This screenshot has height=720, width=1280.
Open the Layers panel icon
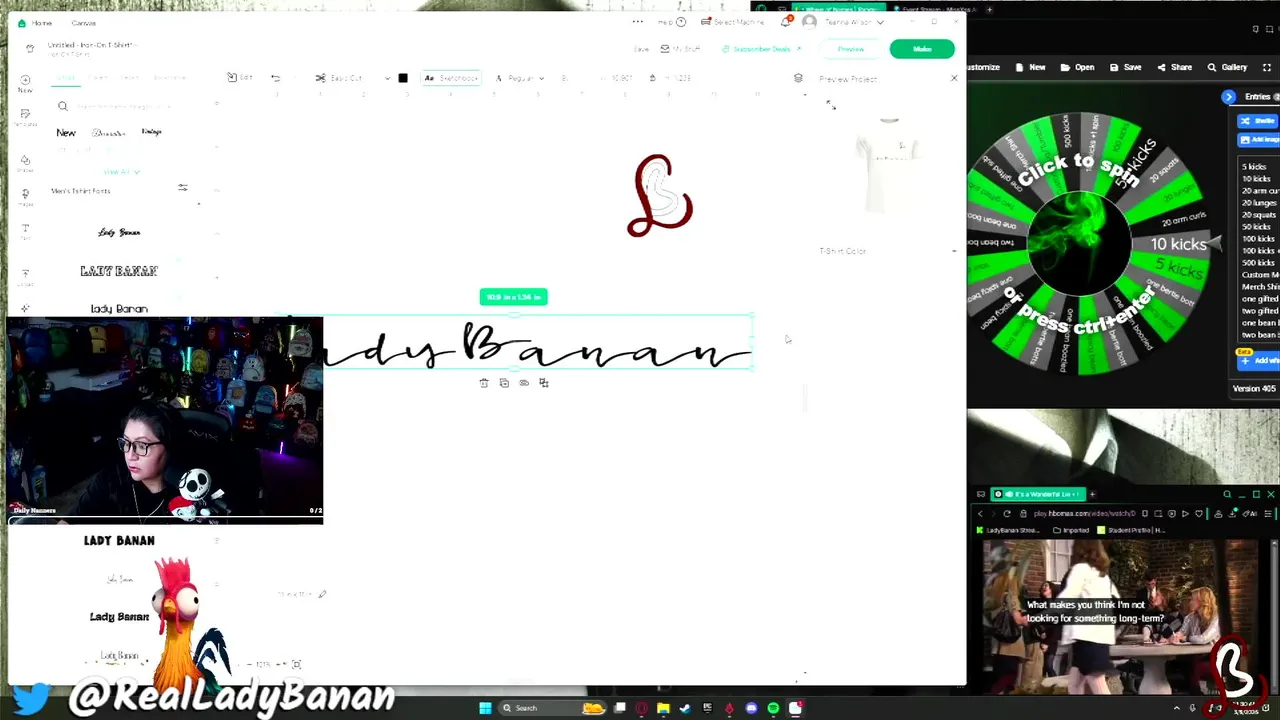coord(798,78)
